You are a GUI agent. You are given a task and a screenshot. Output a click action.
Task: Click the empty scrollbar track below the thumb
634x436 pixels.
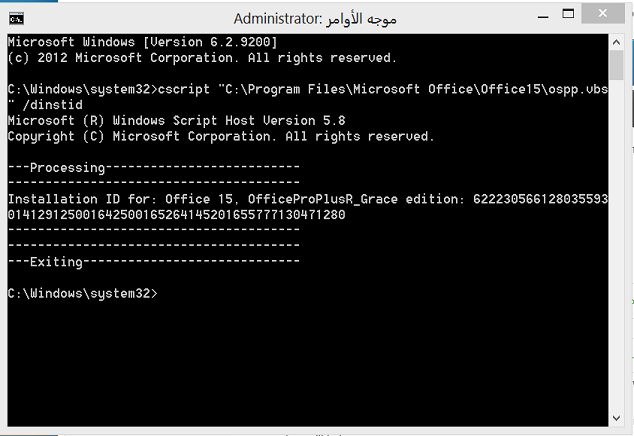tap(616, 245)
